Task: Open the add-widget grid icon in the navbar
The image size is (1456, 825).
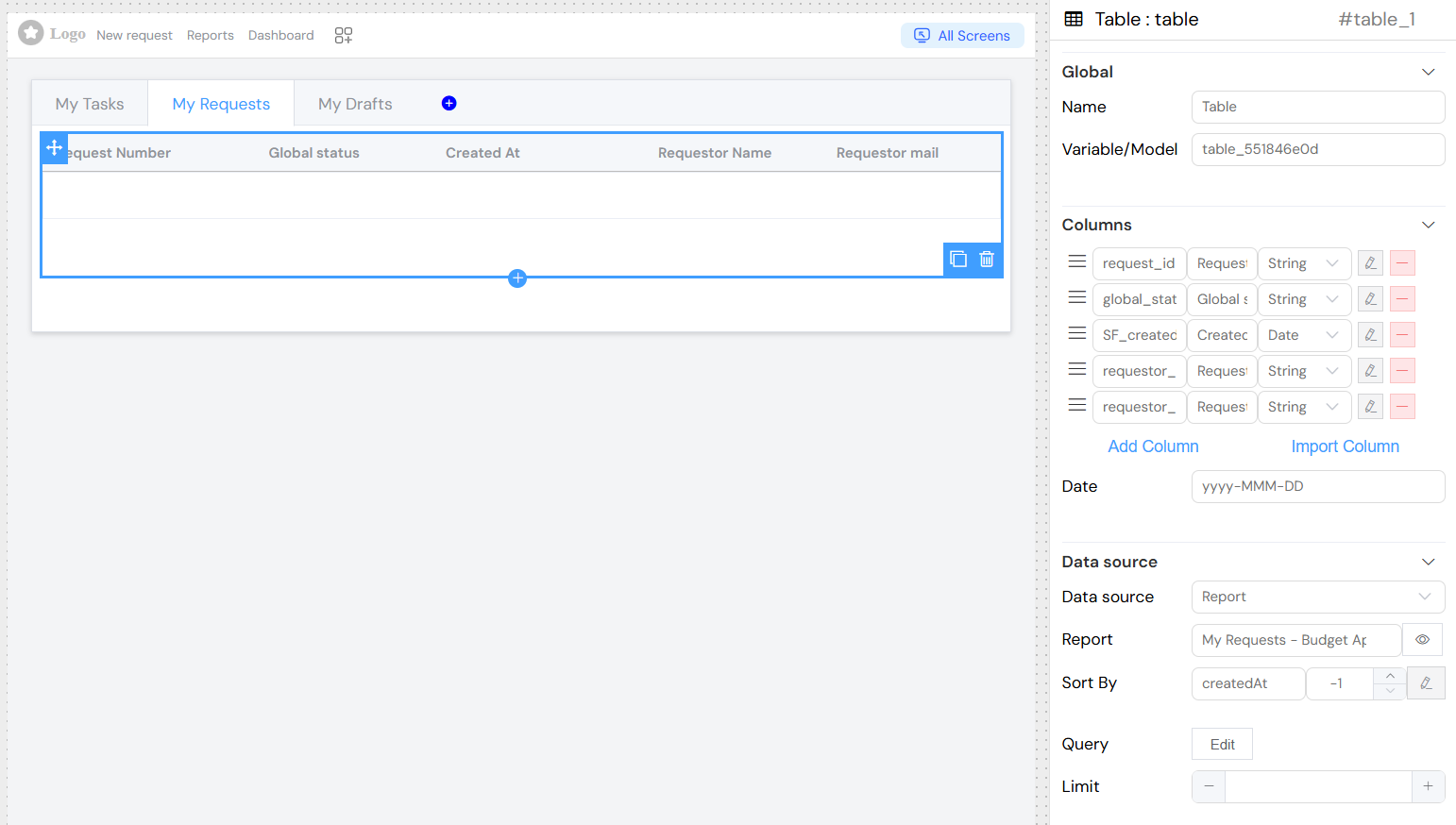Action: [344, 36]
